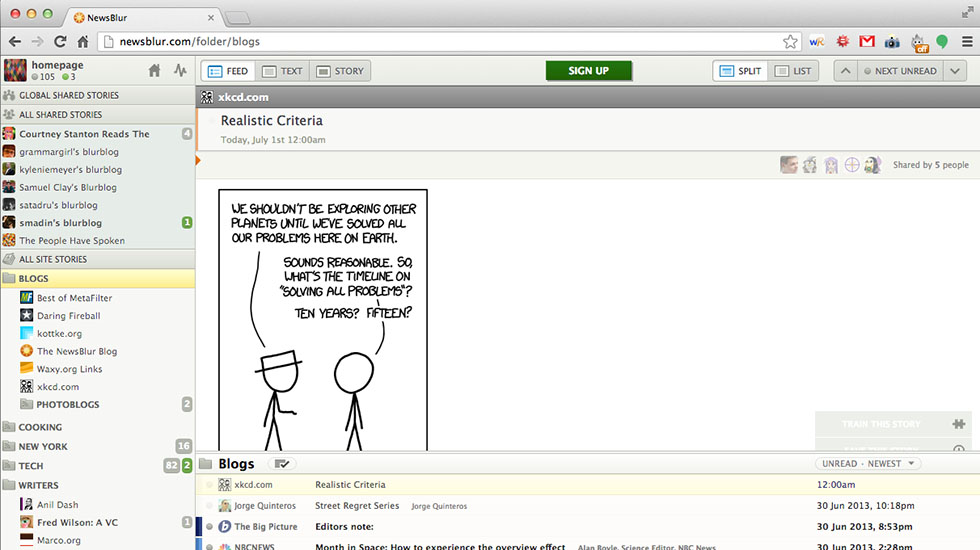Switch to Split layout view
Image resolution: width=980 pixels, height=550 pixels.
coord(740,71)
